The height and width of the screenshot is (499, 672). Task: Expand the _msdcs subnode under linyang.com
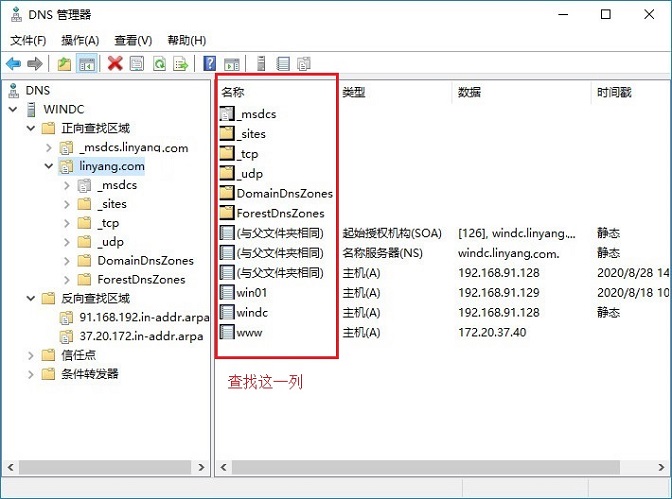point(67,186)
